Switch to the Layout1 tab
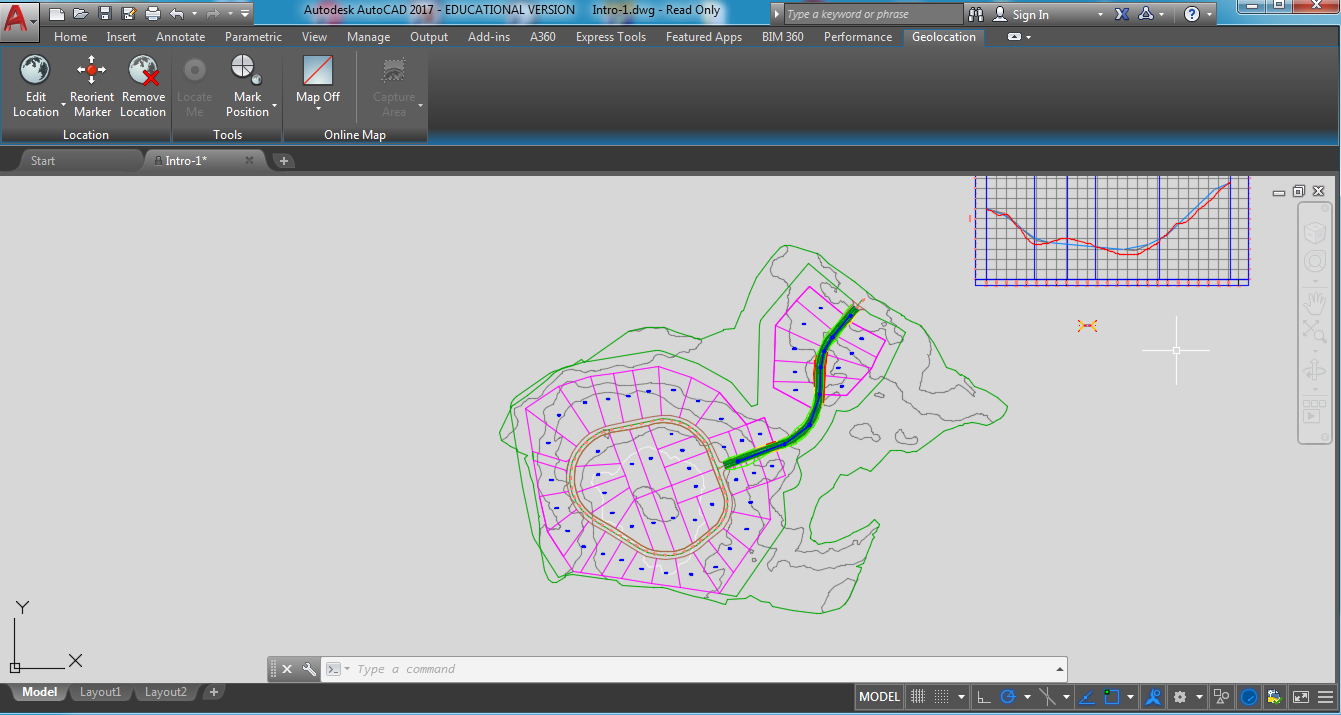This screenshot has height=715, width=1341. coord(100,692)
